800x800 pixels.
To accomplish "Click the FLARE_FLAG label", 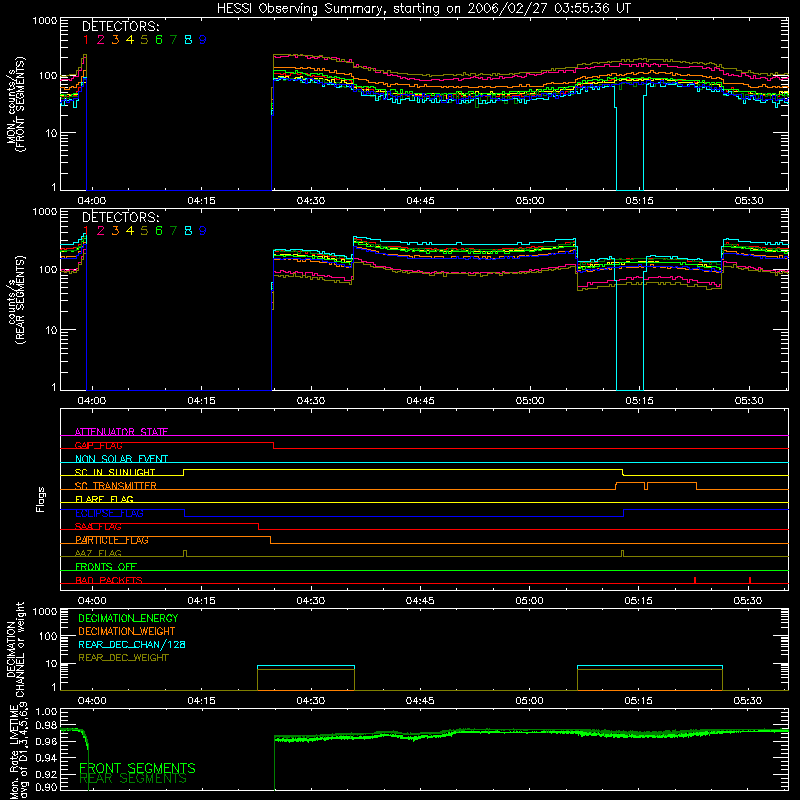I will pos(104,499).
